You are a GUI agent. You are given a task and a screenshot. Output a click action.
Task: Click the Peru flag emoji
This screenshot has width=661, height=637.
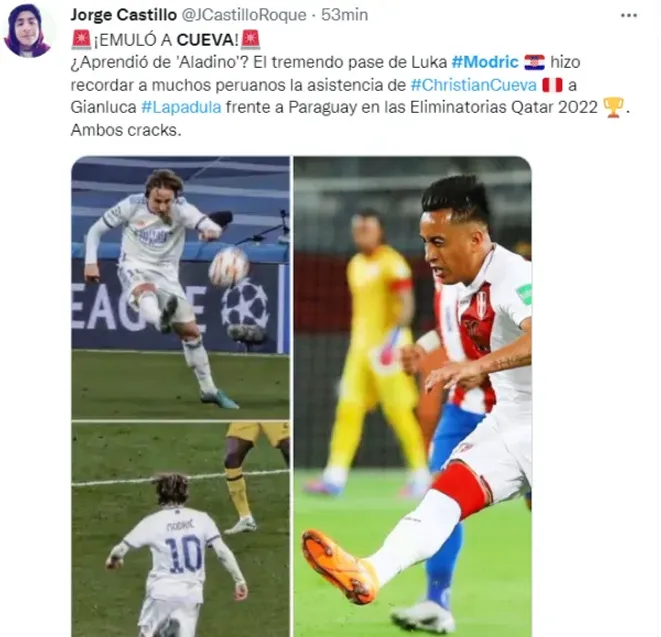(x=552, y=85)
